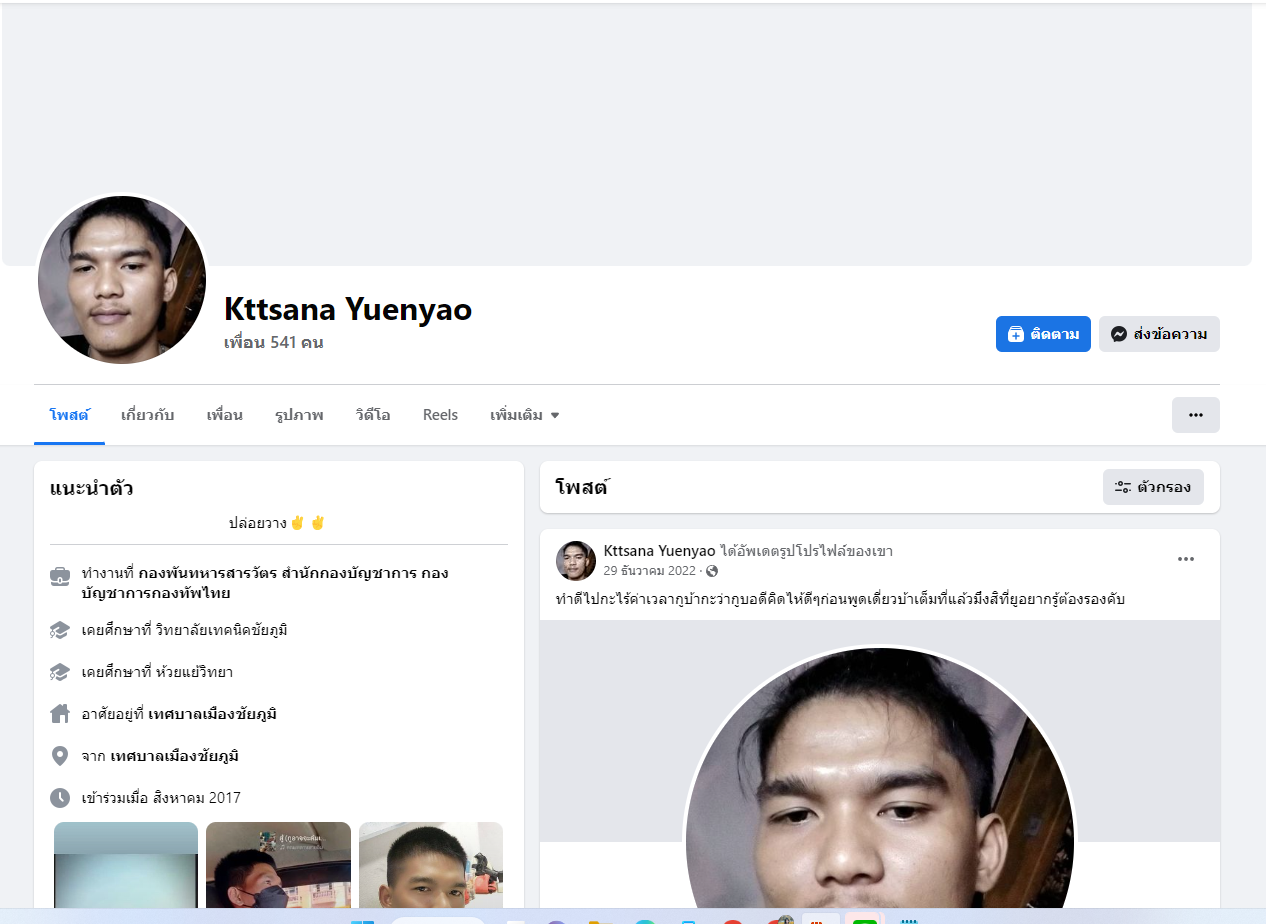Image resolution: width=1266 pixels, height=924 pixels.
Task: Click the ได้อัพเดตรูปโปรไฟล์ของเขา text on post
Action: point(806,551)
